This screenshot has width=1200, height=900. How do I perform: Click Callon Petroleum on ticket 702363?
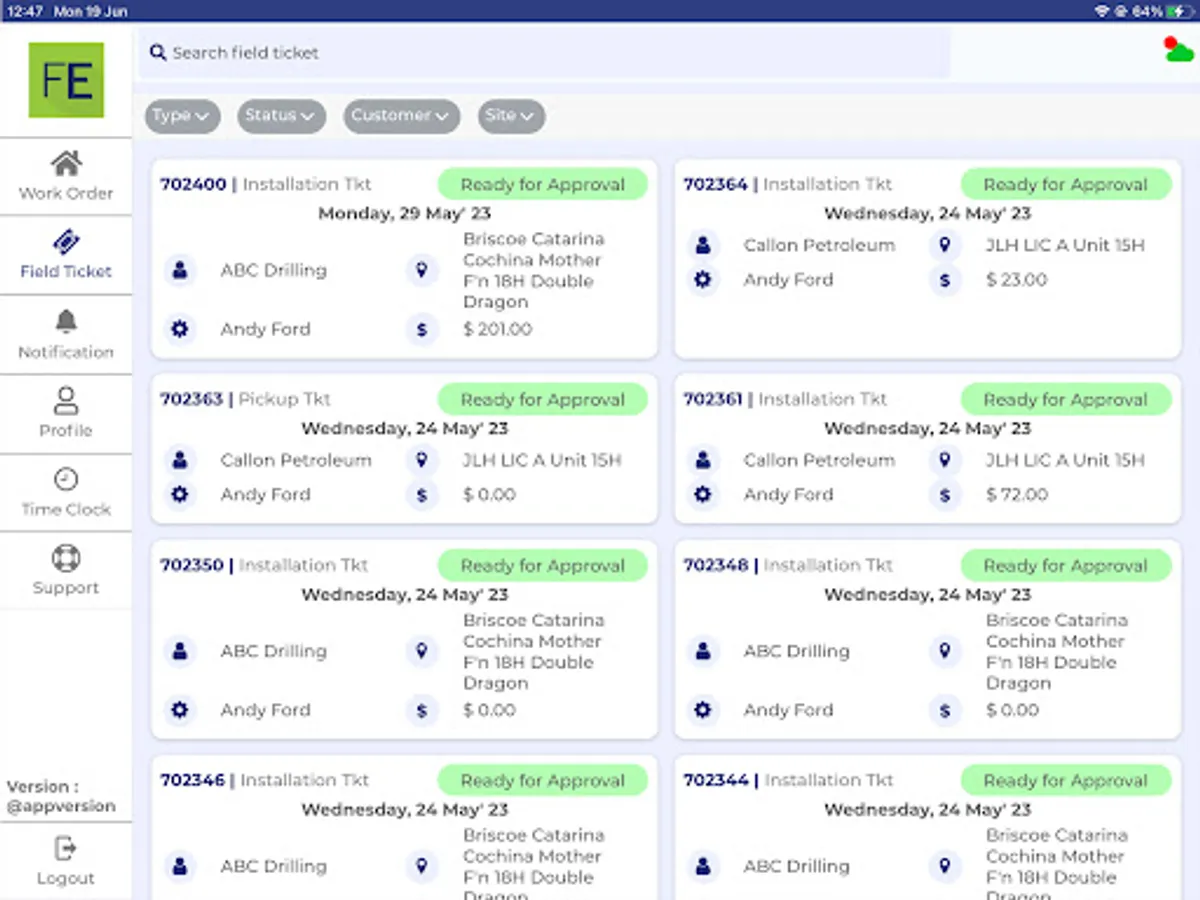pos(296,460)
